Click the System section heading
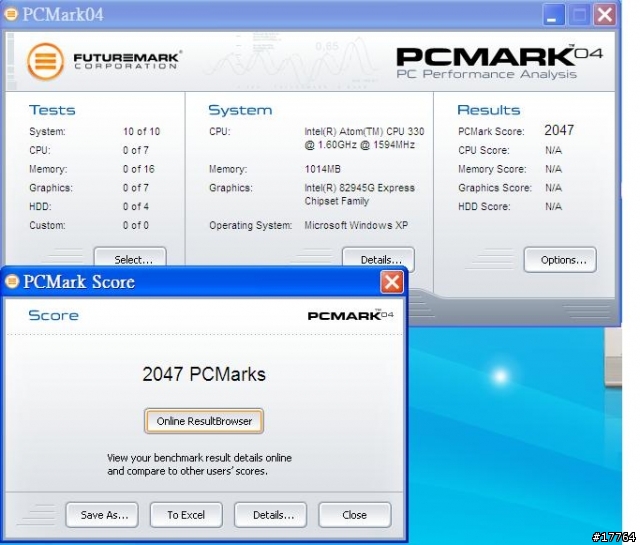640x545 pixels. (x=240, y=110)
